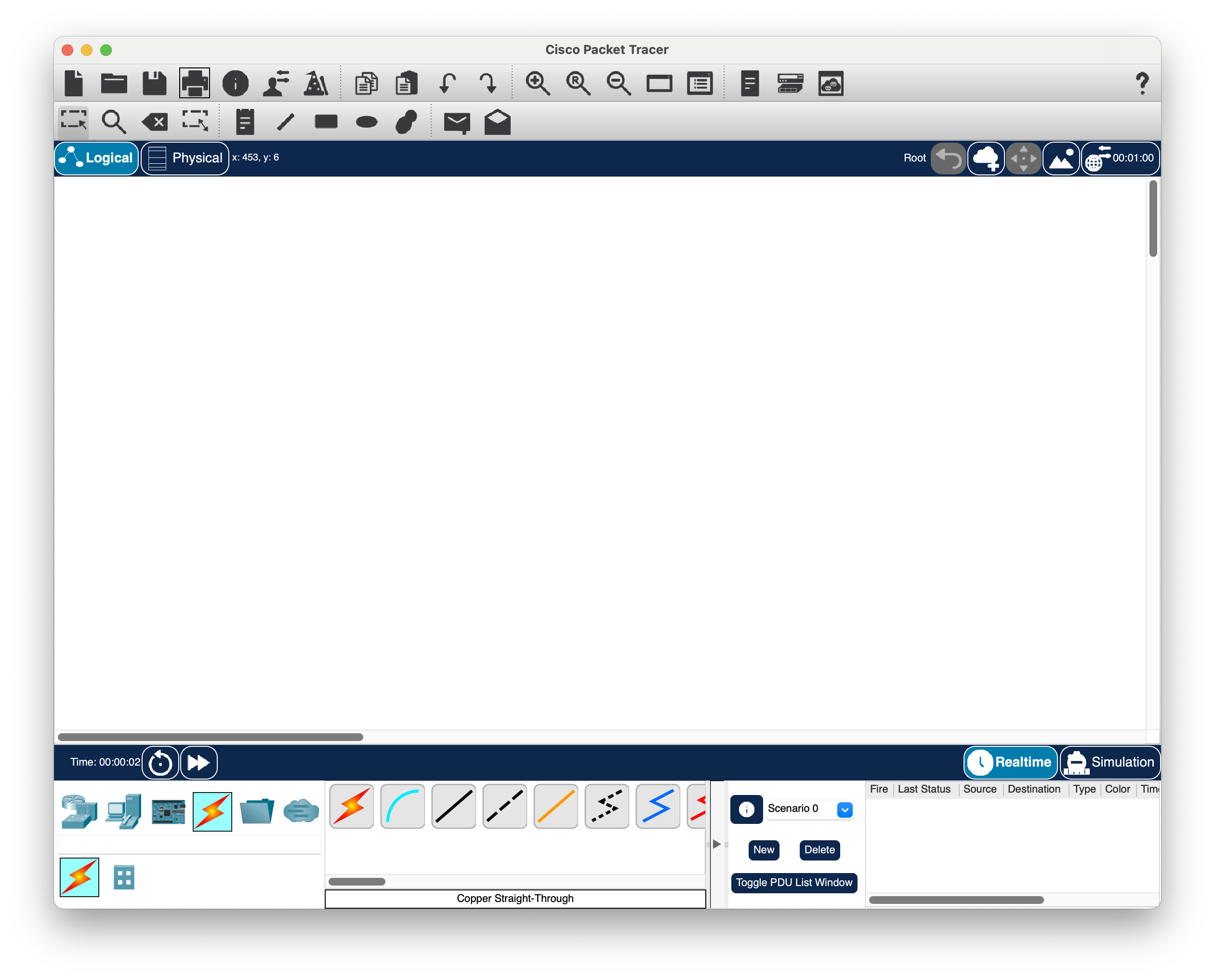The width and height of the screenshot is (1215, 980).
Task: Switch to Physical workspace tab
Action: pyautogui.click(x=185, y=158)
